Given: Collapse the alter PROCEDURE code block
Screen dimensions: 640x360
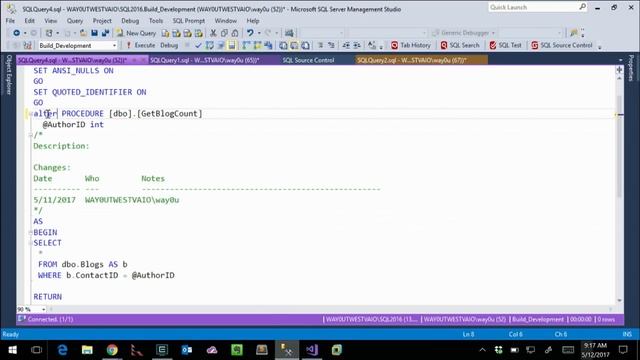Looking at the screenshot, I should pos(31,114).
